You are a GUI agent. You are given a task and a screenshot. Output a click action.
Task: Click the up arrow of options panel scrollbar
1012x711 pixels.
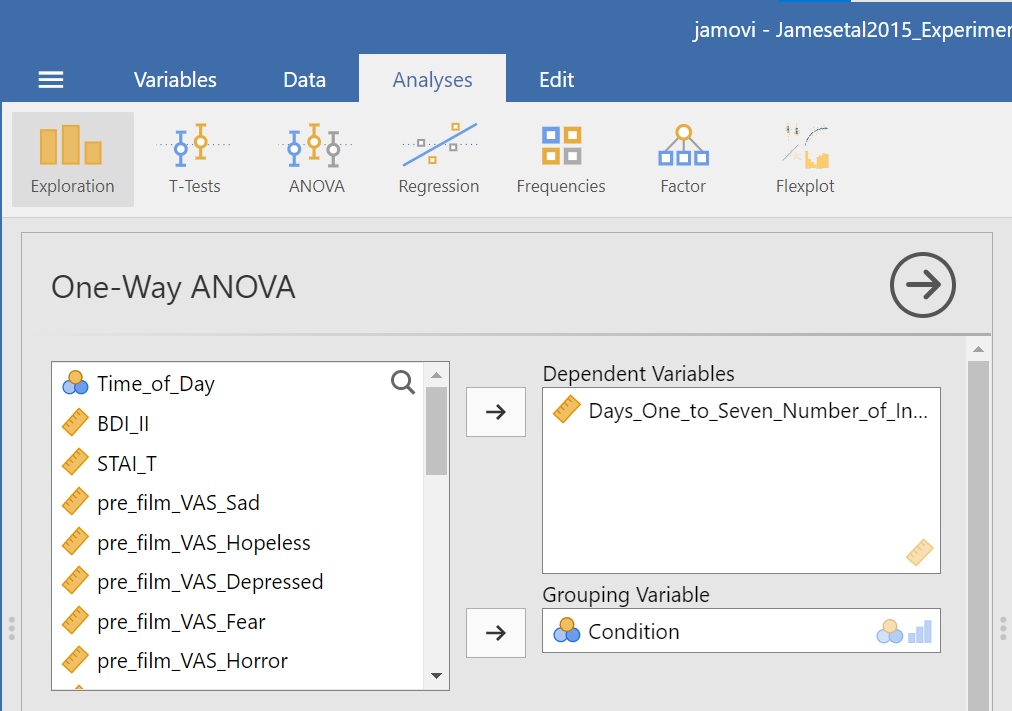[x=978, y=349]
